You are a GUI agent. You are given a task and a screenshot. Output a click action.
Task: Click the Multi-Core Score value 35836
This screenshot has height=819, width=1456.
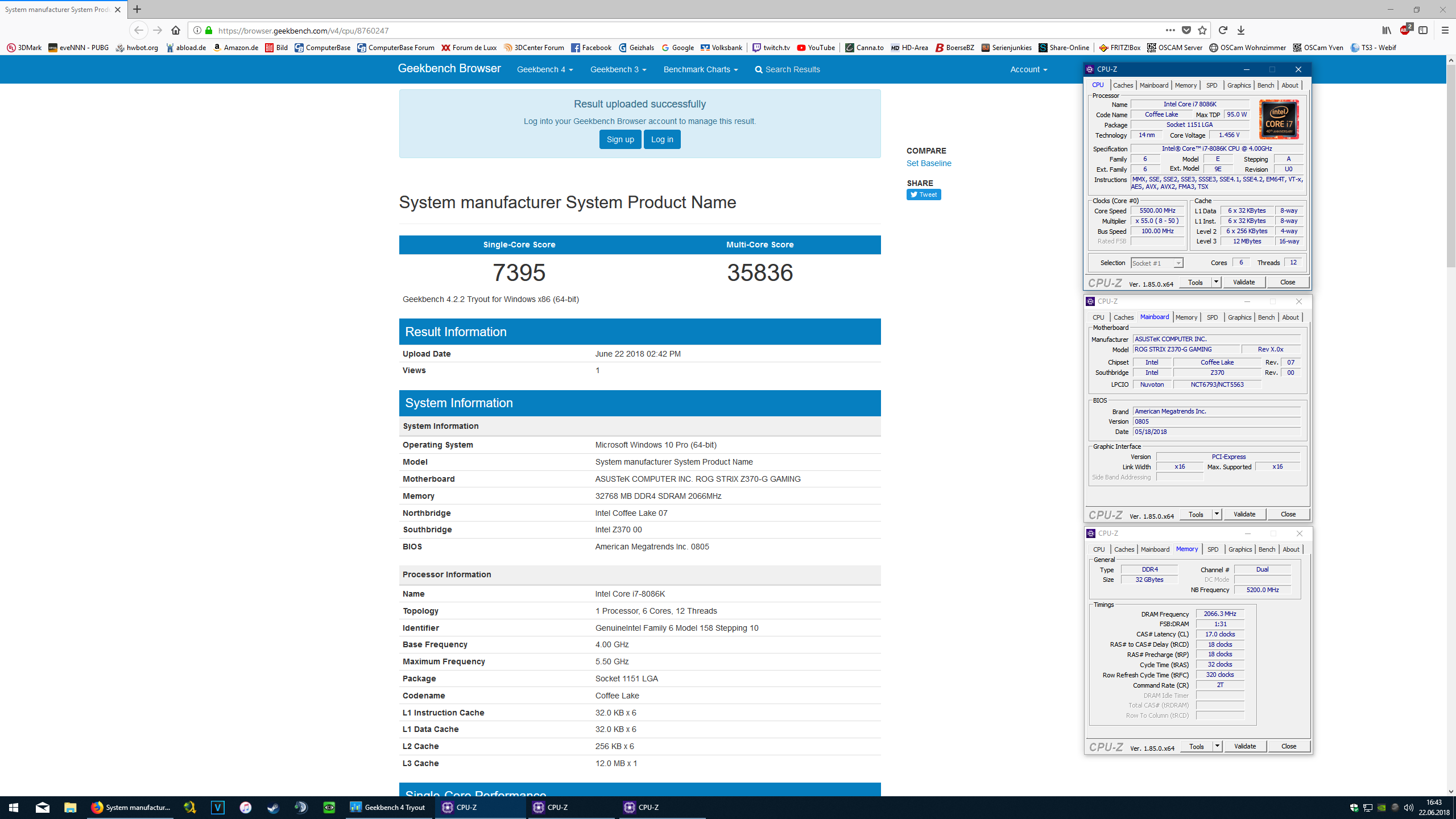[760, 272]
